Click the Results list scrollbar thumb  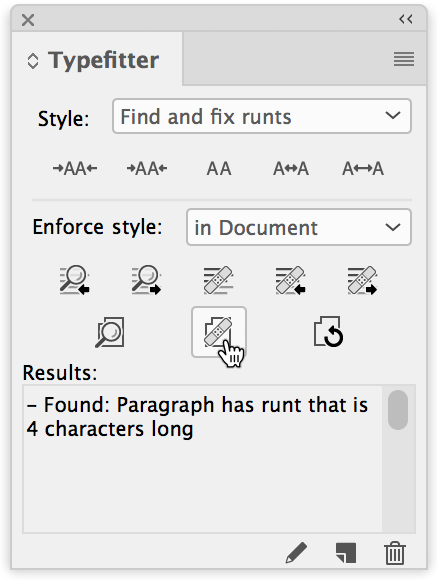398,410
